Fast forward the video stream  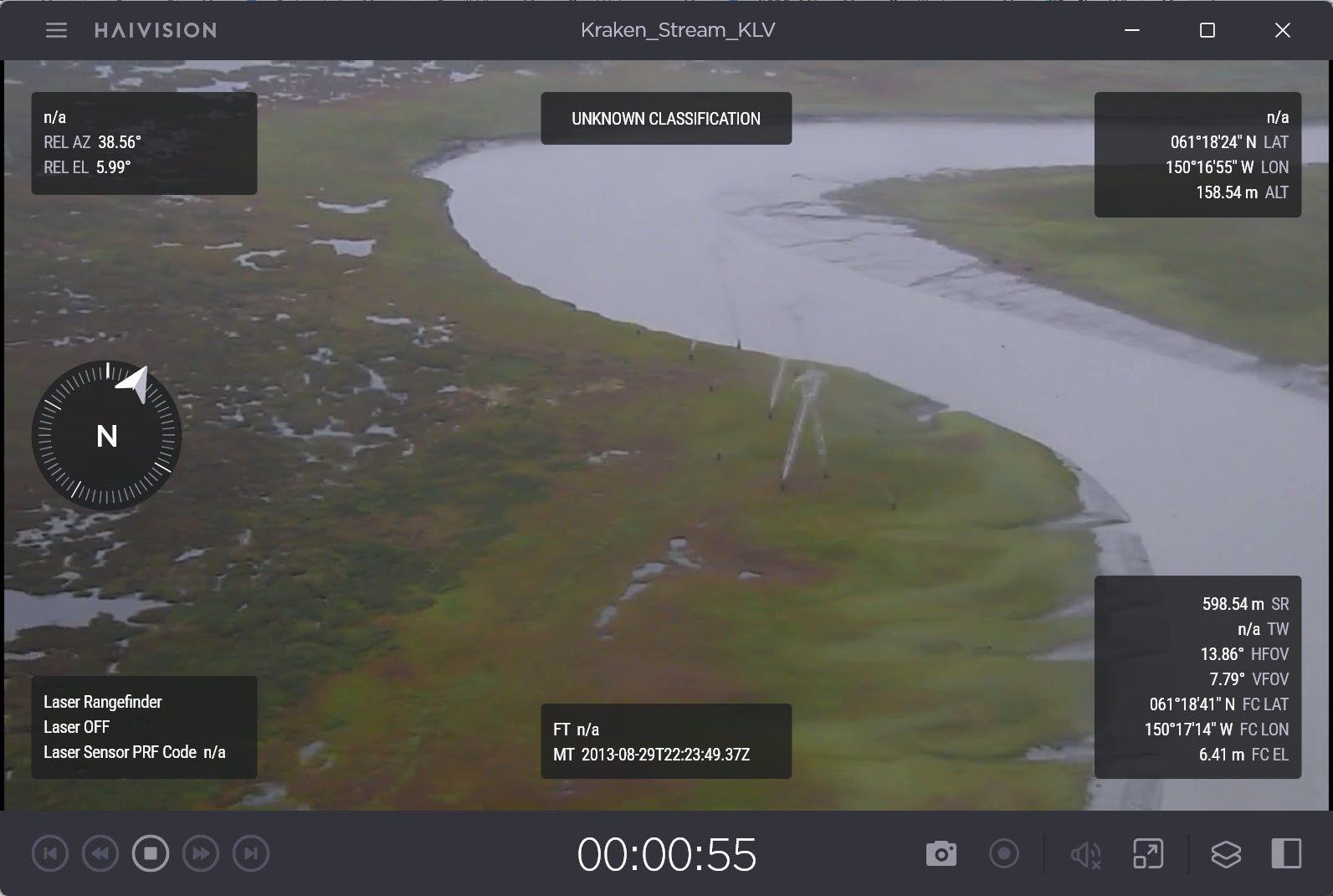pyautogui.click(x=201, y=854)
